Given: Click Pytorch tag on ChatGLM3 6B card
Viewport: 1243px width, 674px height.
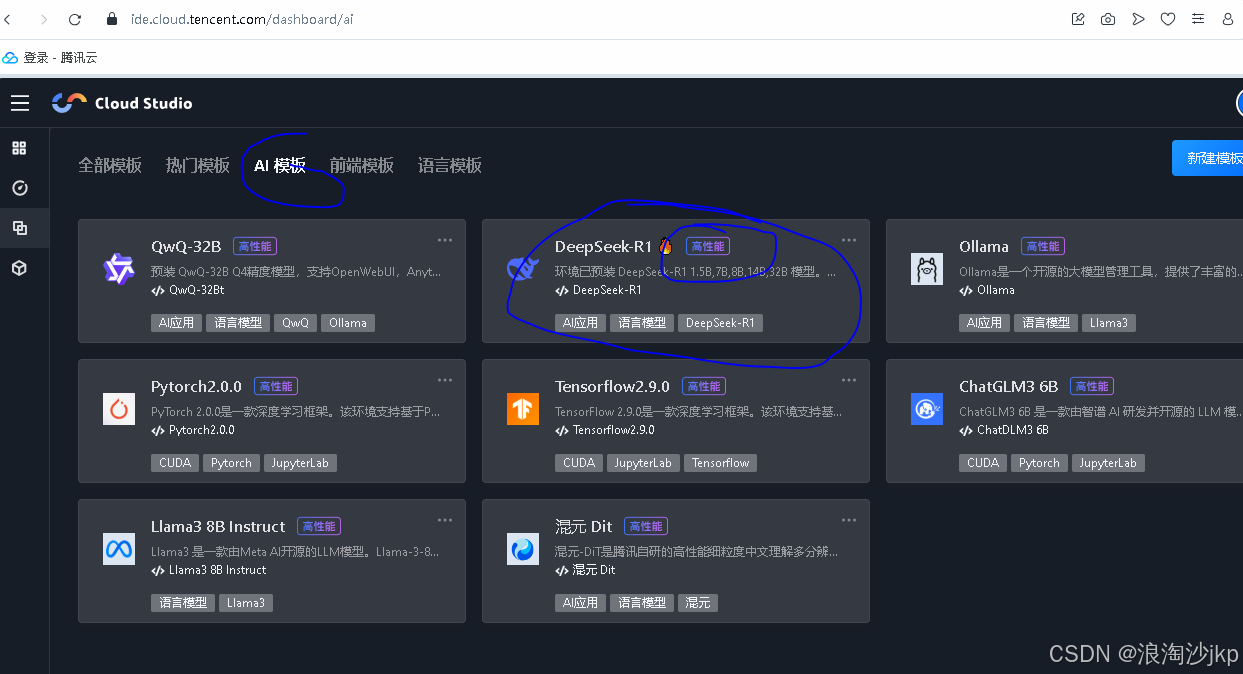Looking at the screenshot, I should (x=1039, y=463).
